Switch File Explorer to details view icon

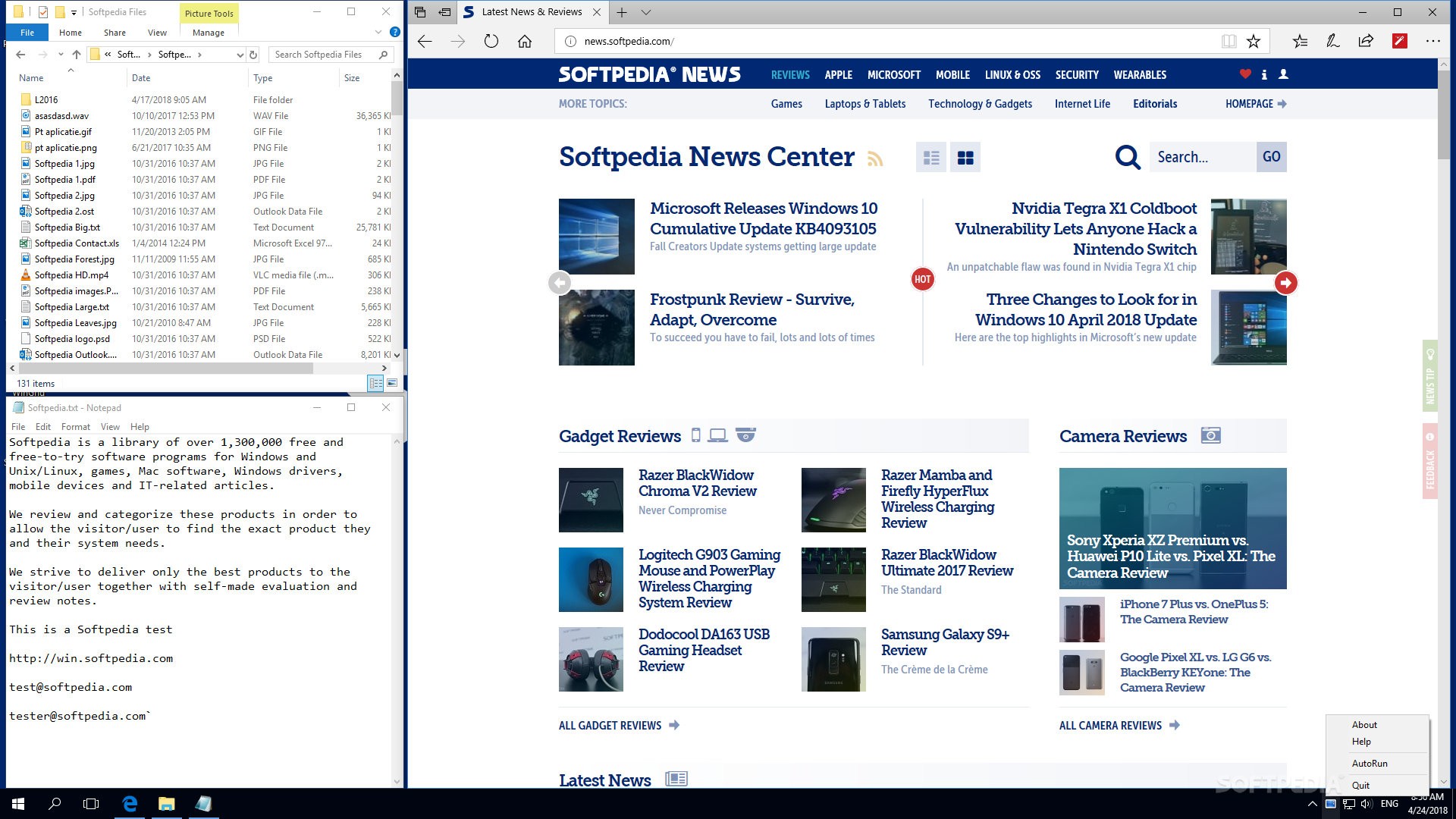[x=375, y=384]
